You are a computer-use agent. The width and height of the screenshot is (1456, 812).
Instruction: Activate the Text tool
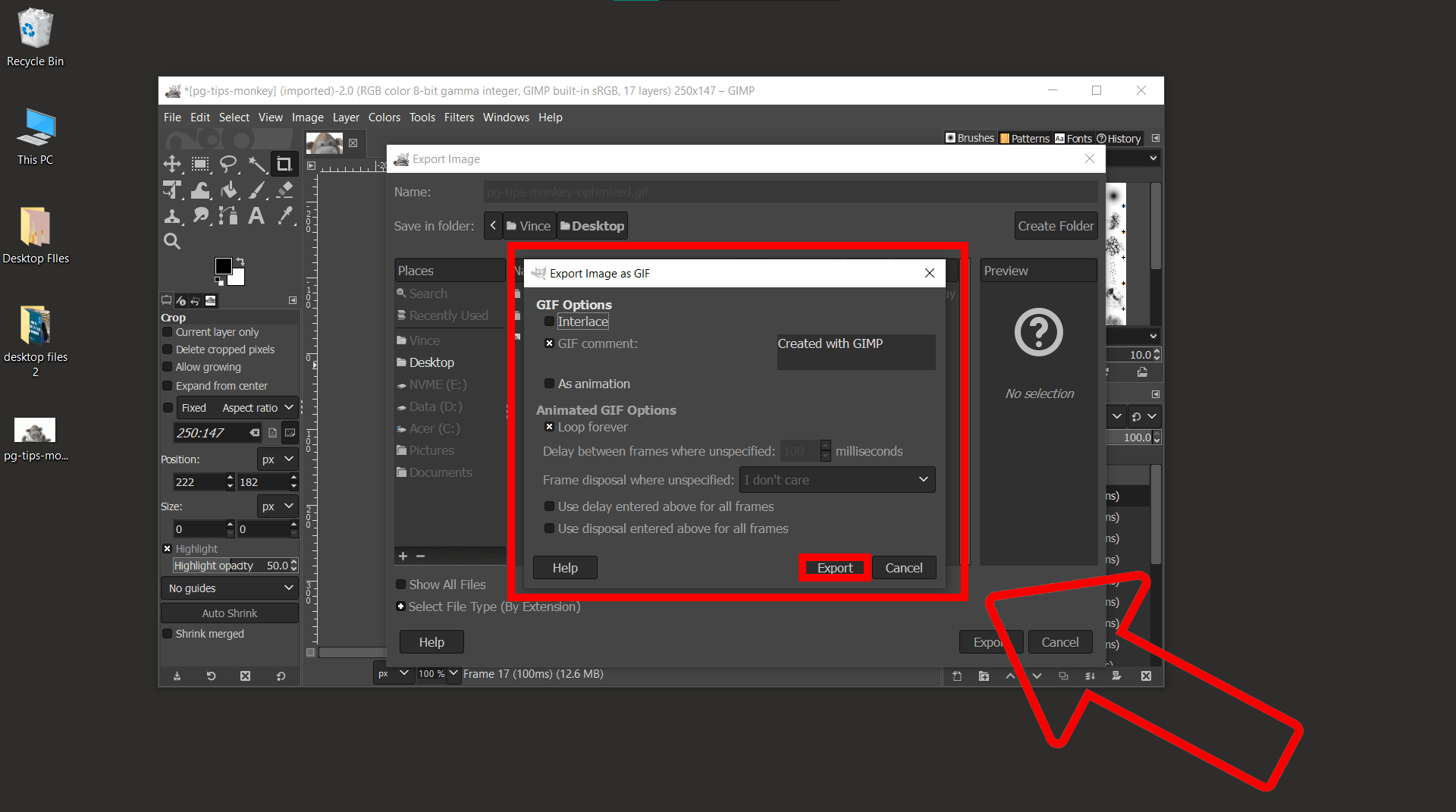click(257, 216)
